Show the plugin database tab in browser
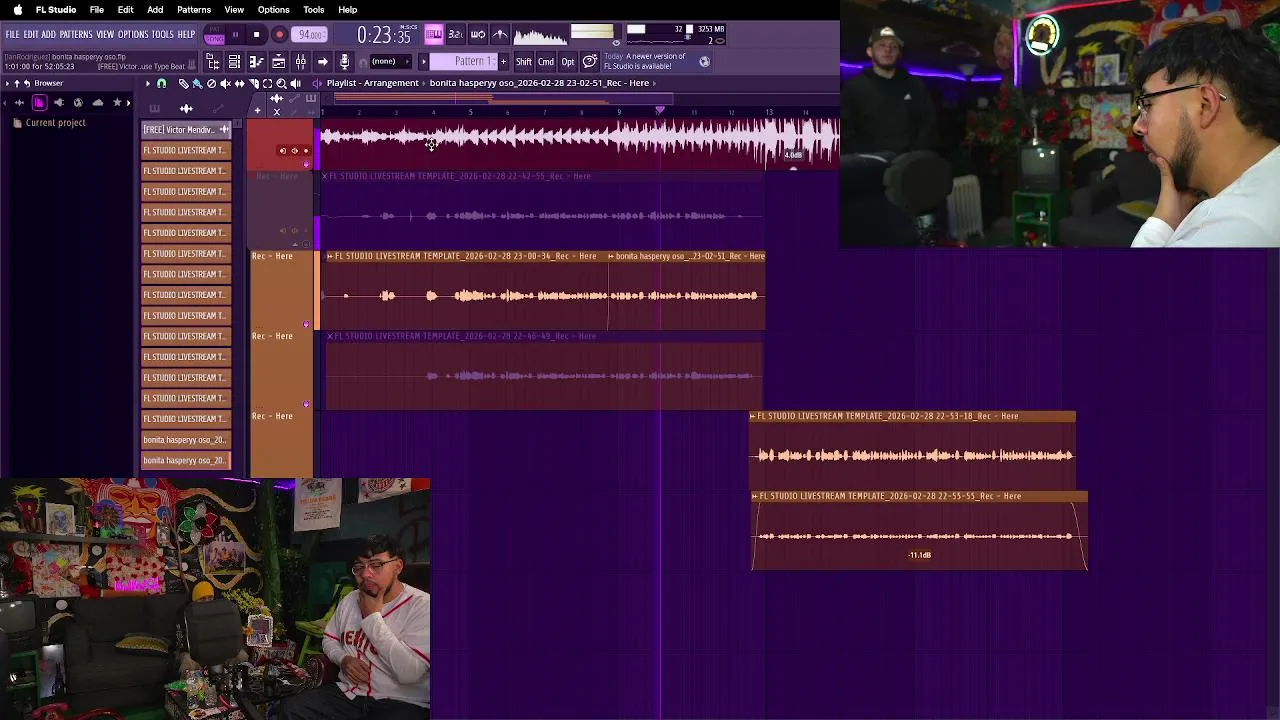1280x720 pixels. 59,103
